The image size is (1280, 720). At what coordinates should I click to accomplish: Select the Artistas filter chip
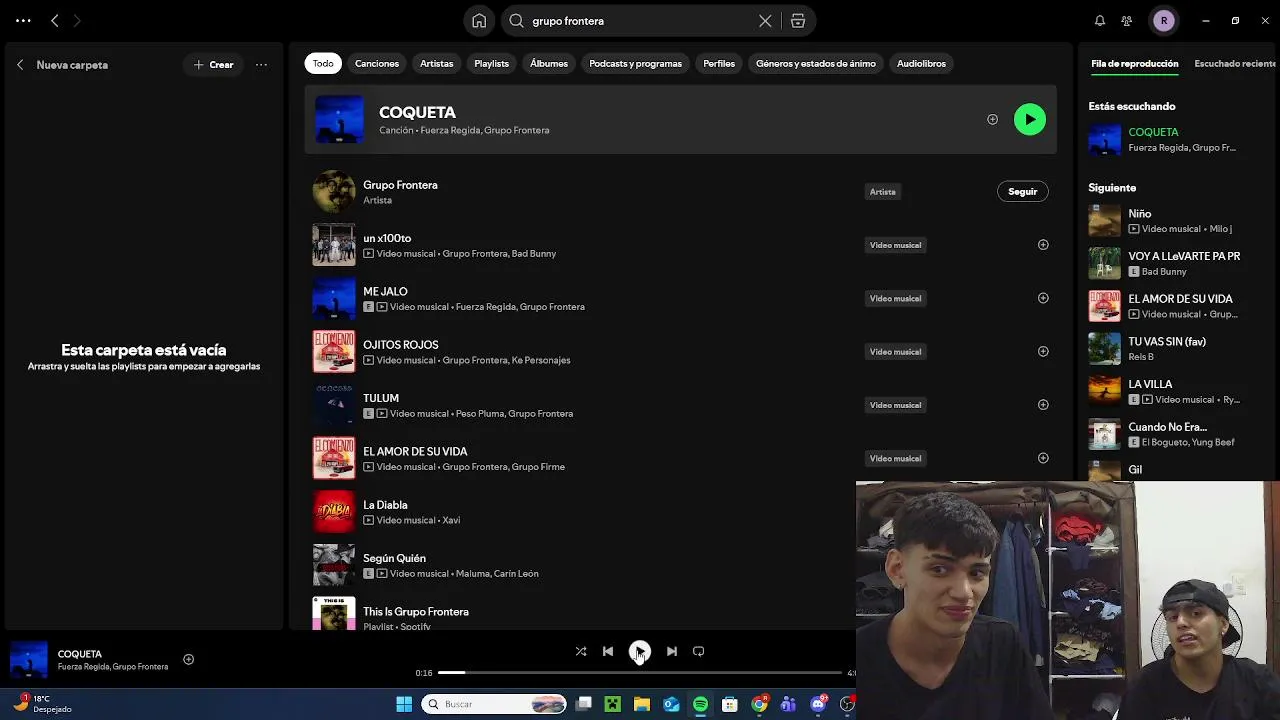point(436,64)
